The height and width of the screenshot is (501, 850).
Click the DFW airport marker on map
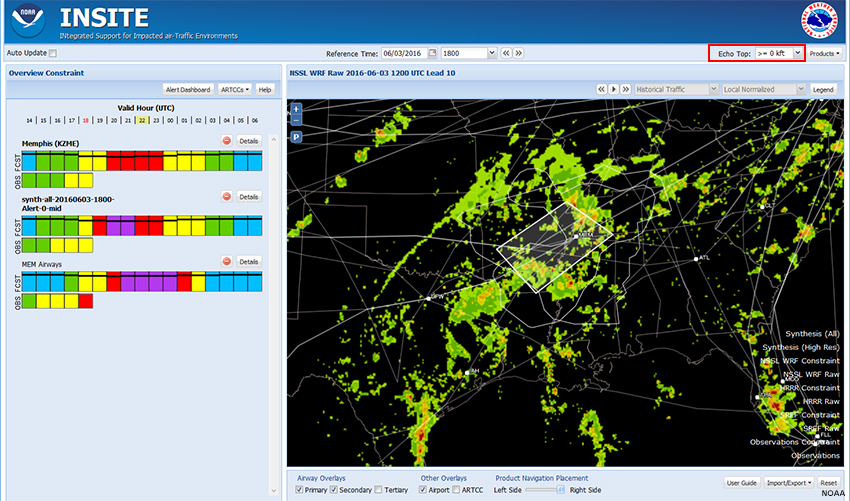coord(428,298)
